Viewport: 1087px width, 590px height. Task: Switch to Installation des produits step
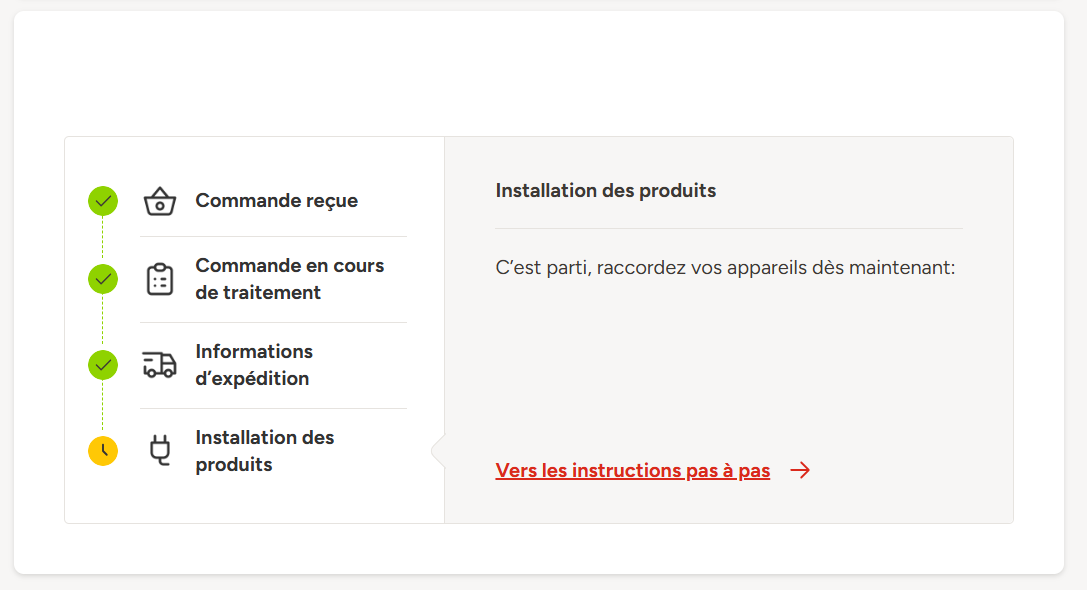(264, 451)
